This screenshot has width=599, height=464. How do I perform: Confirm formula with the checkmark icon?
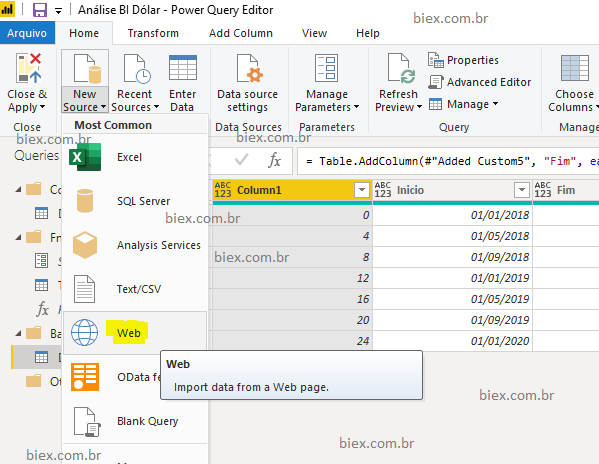point(241,160)
